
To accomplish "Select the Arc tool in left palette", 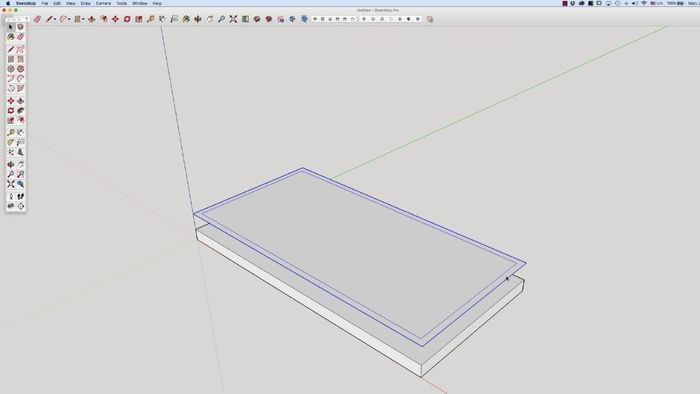I will [11, 79].
